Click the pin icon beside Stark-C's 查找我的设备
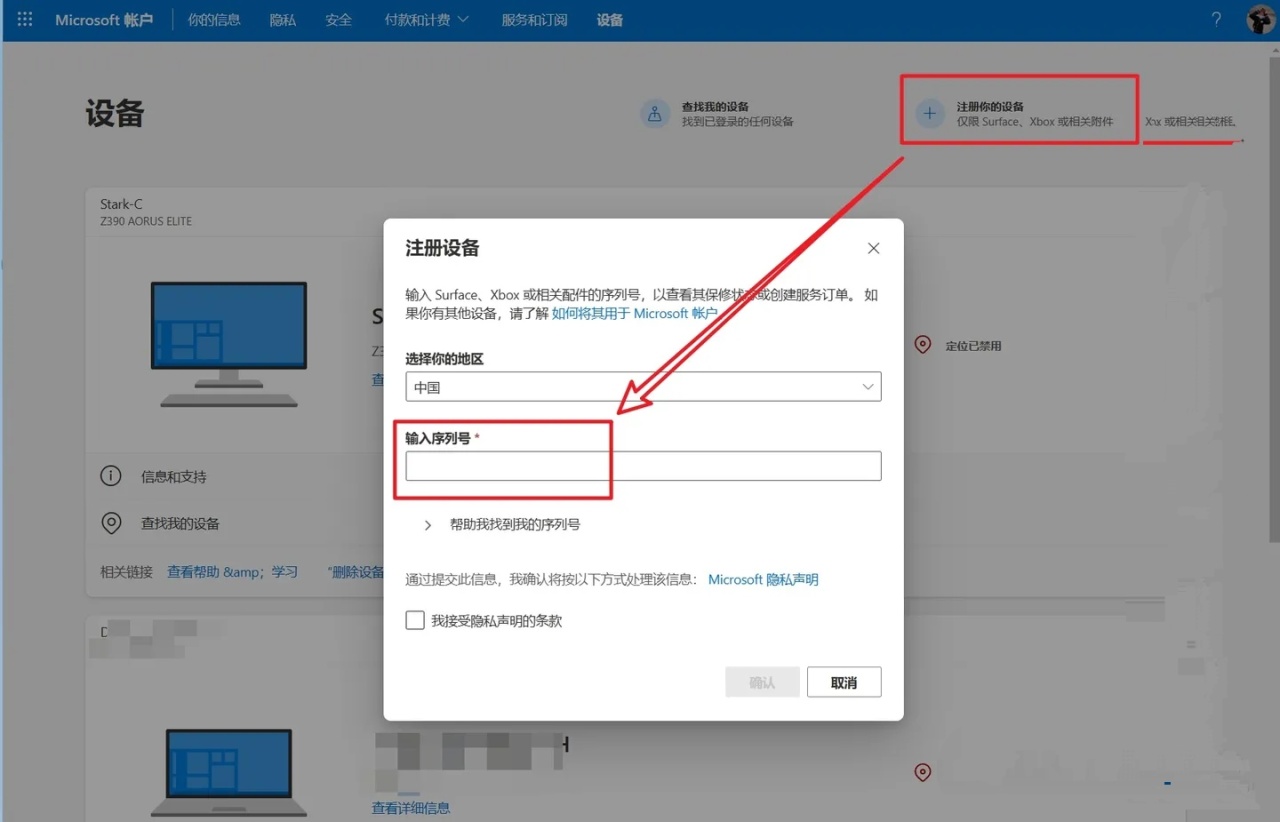1280x822 pixels. point(111,523)
